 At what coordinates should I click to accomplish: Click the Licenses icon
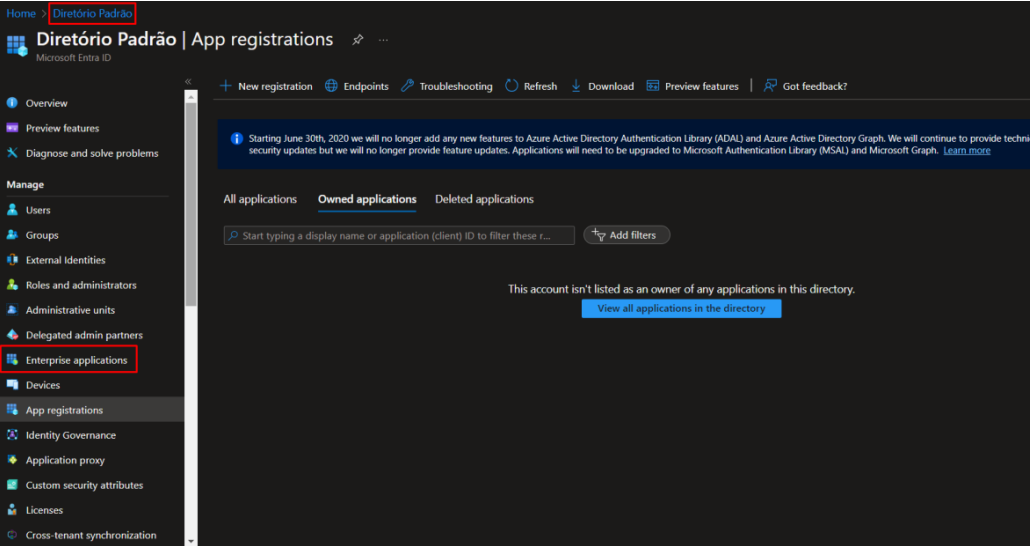12,510
